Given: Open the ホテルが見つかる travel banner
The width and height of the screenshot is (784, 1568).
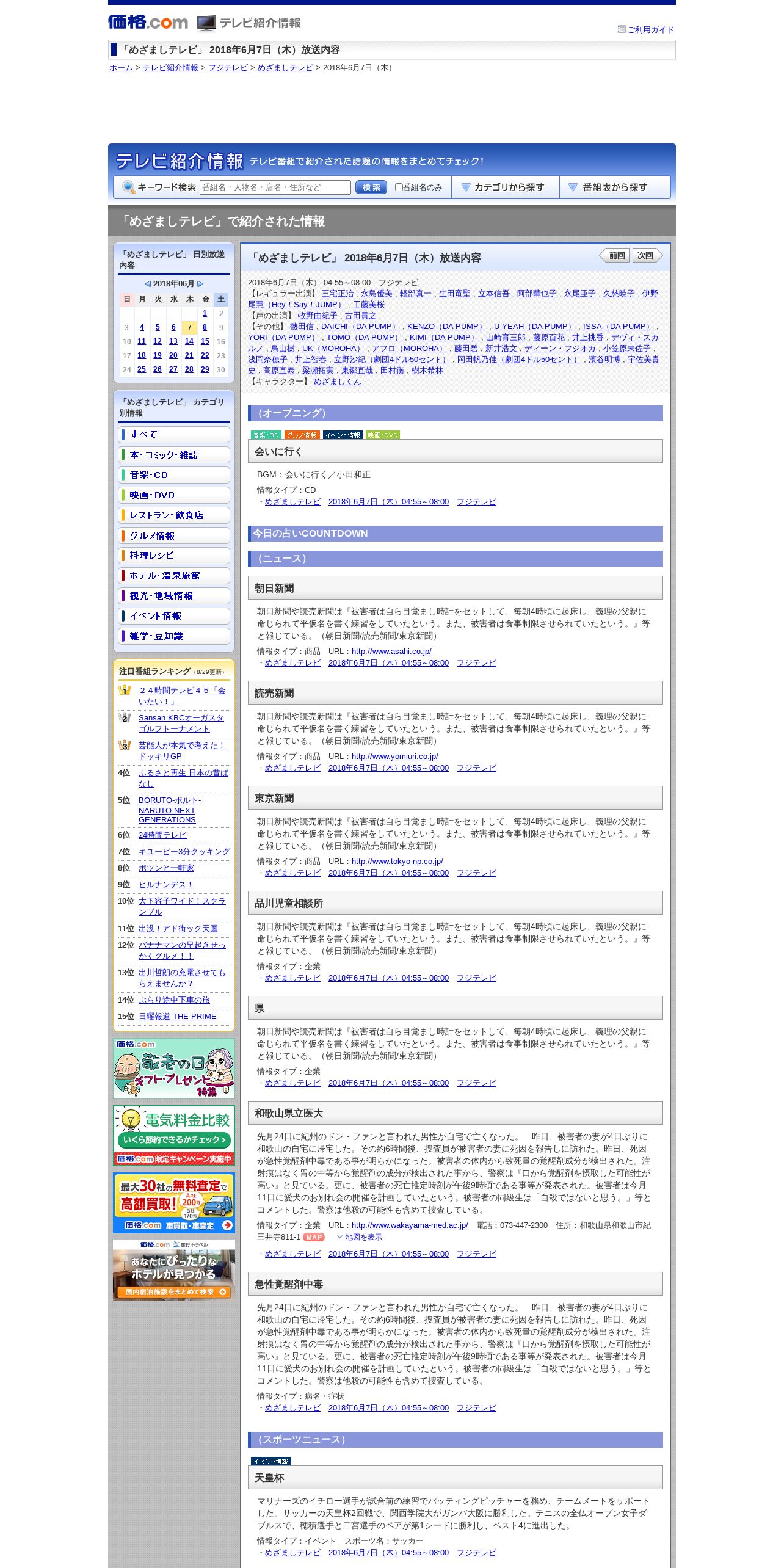Looking at the screenshot, I should point(174,1270).
